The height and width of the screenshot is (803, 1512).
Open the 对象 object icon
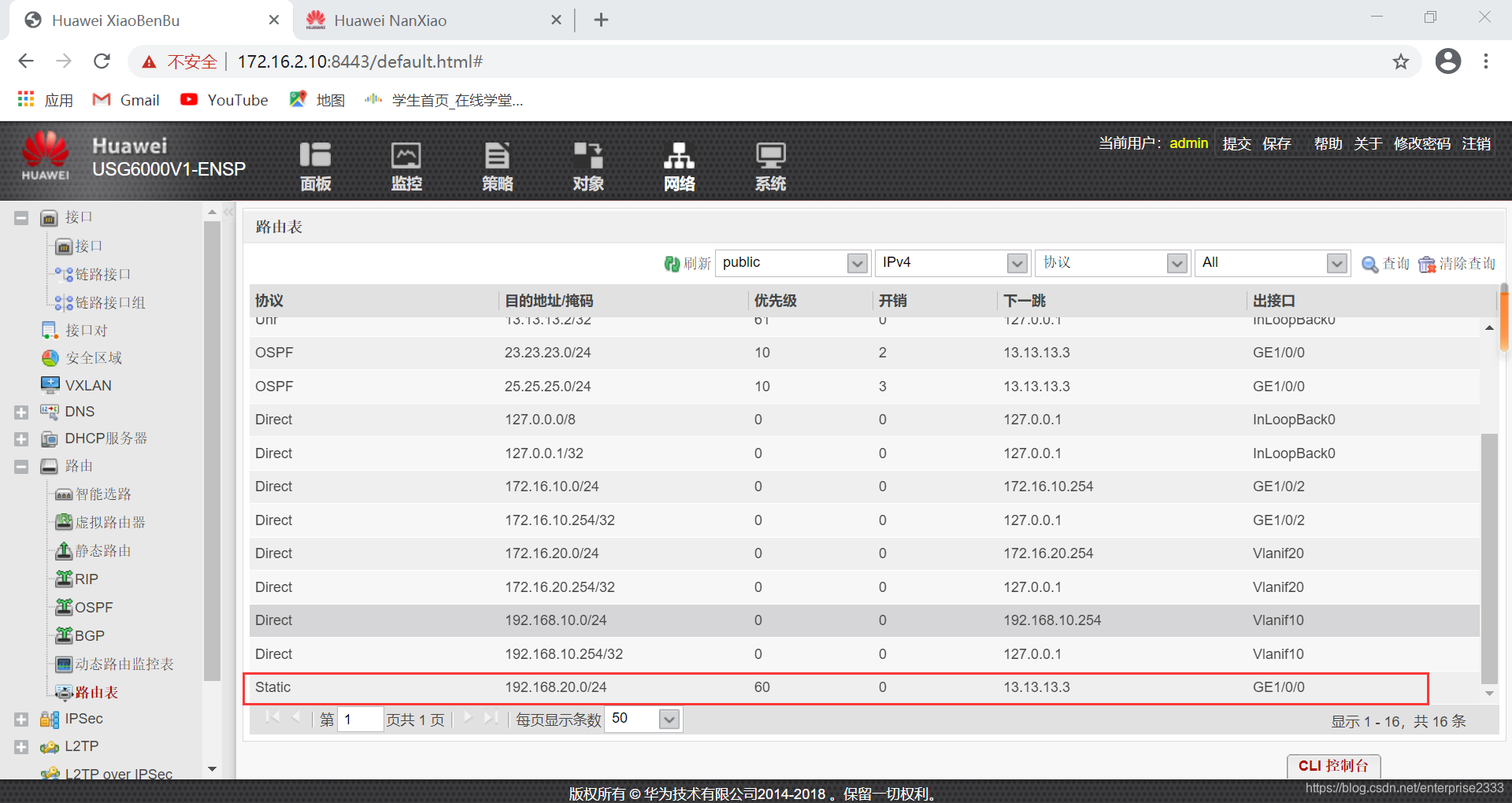pyautogui.click(x=588, y=165)
